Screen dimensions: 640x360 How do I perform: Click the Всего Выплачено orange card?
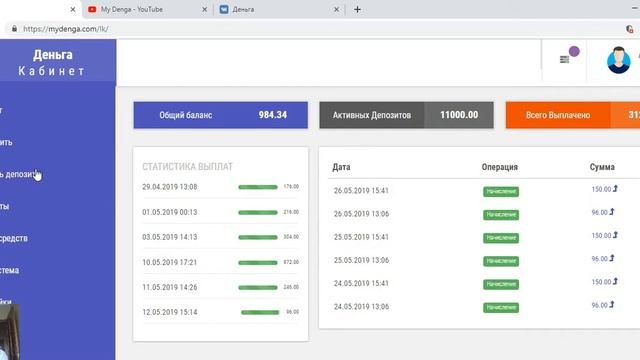click(573, 115)
